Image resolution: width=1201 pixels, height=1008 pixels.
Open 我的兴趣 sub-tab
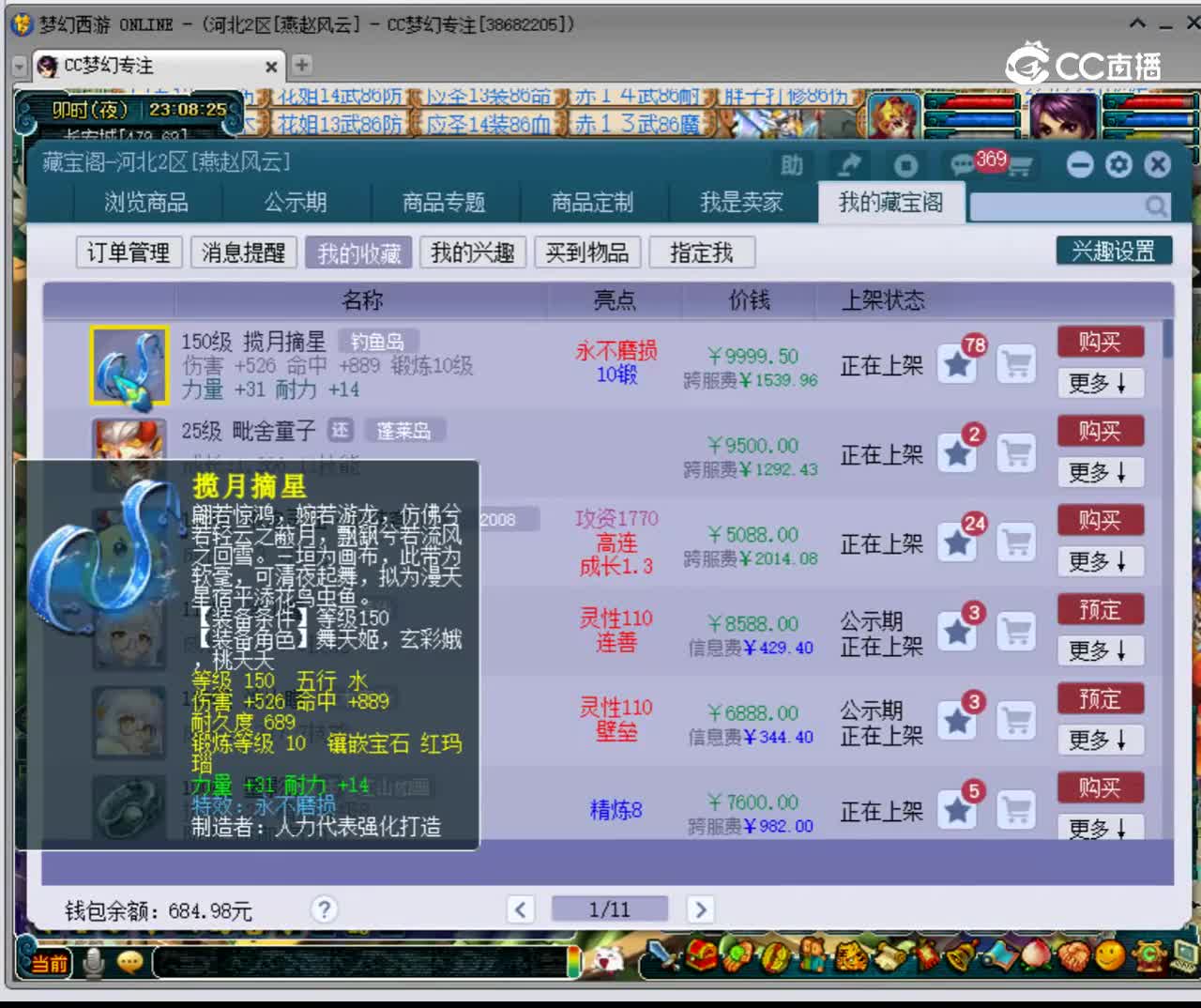pos(473,252)
